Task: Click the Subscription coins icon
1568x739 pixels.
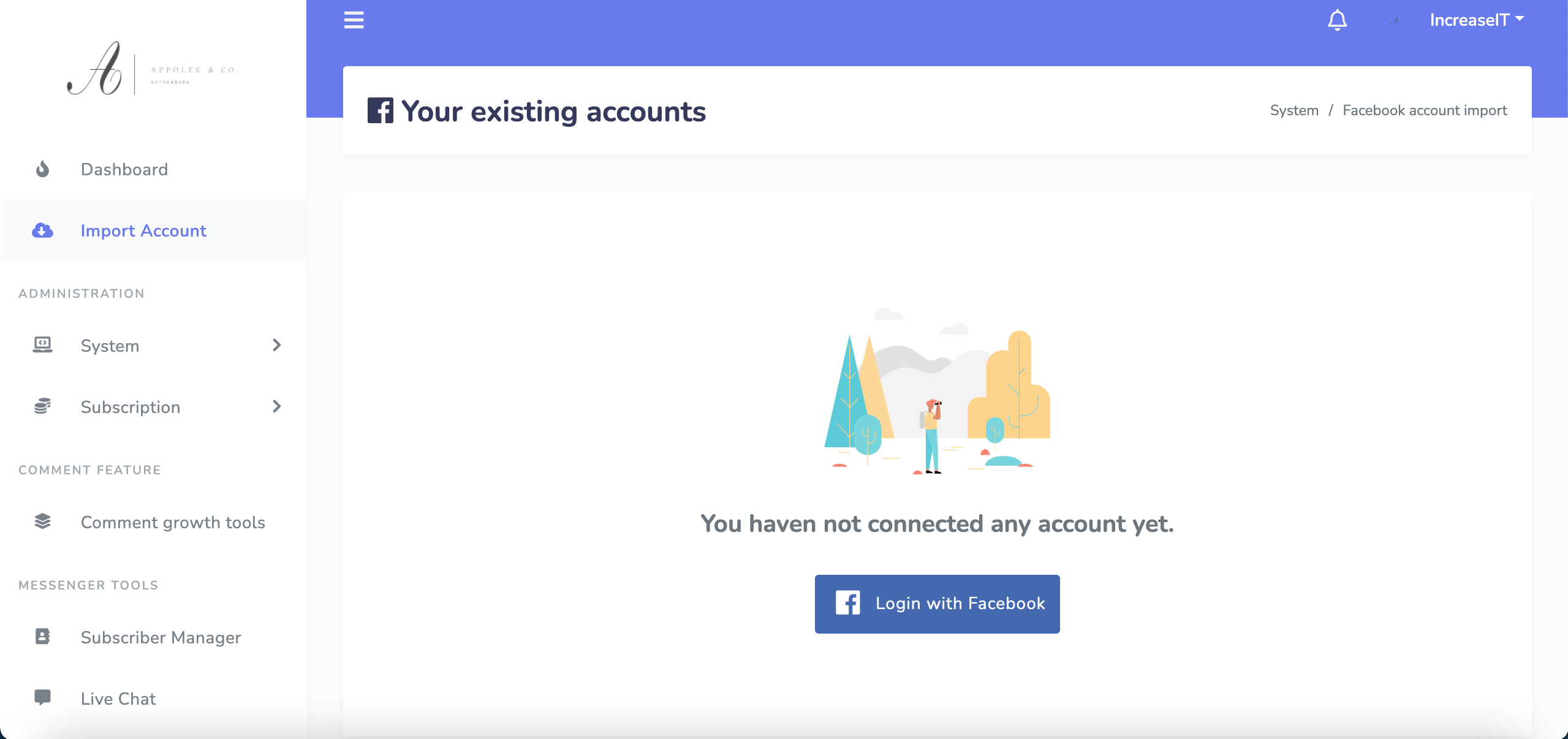Action: point(42,406)
